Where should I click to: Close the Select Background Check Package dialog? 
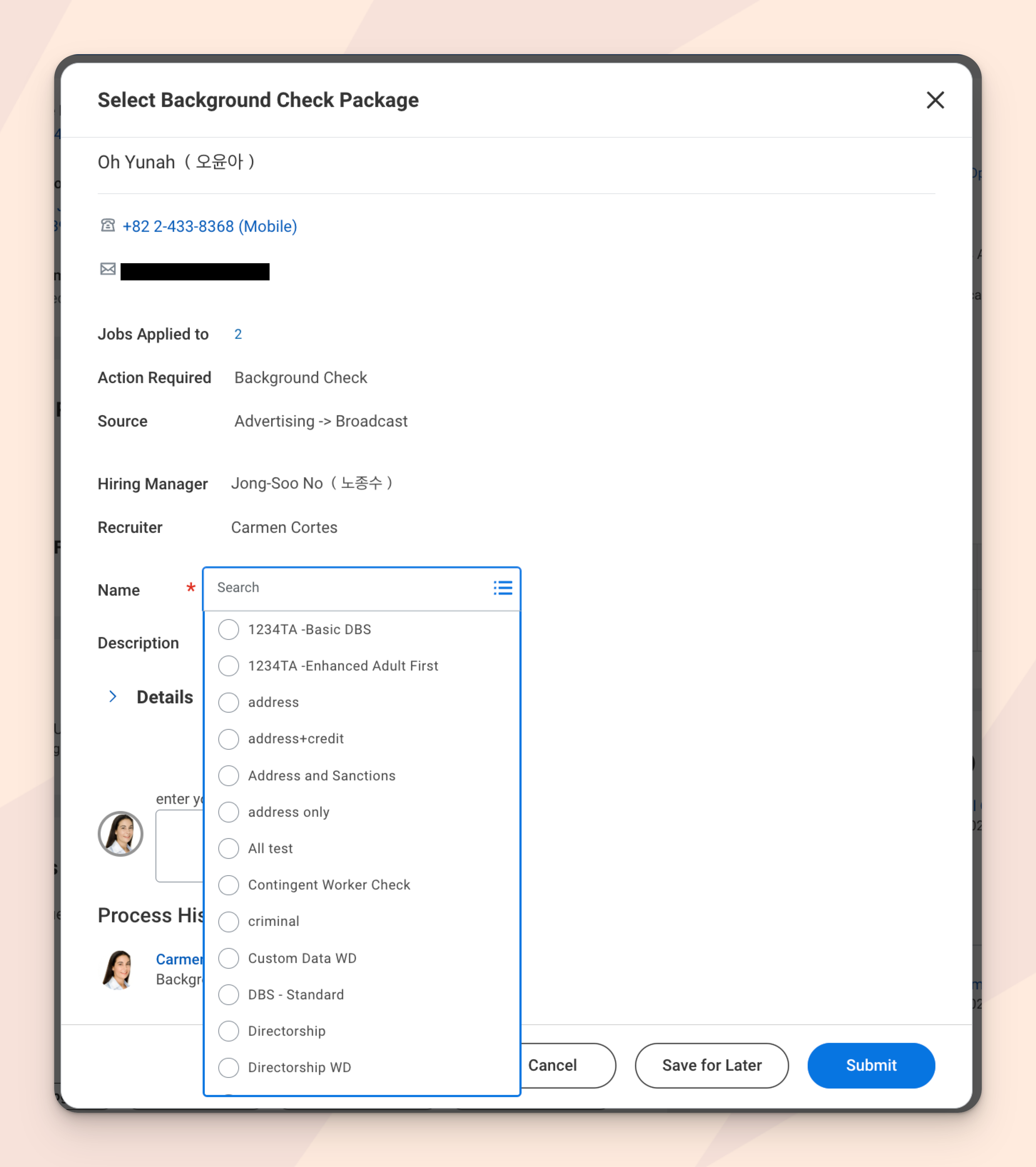(935, 100)
